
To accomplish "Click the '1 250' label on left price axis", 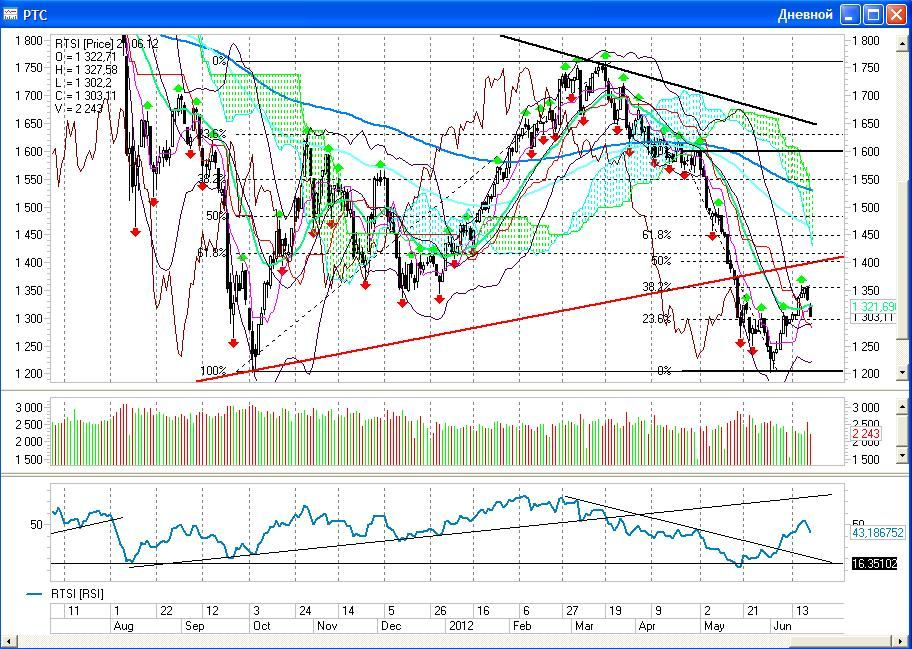I will point(29,347).
